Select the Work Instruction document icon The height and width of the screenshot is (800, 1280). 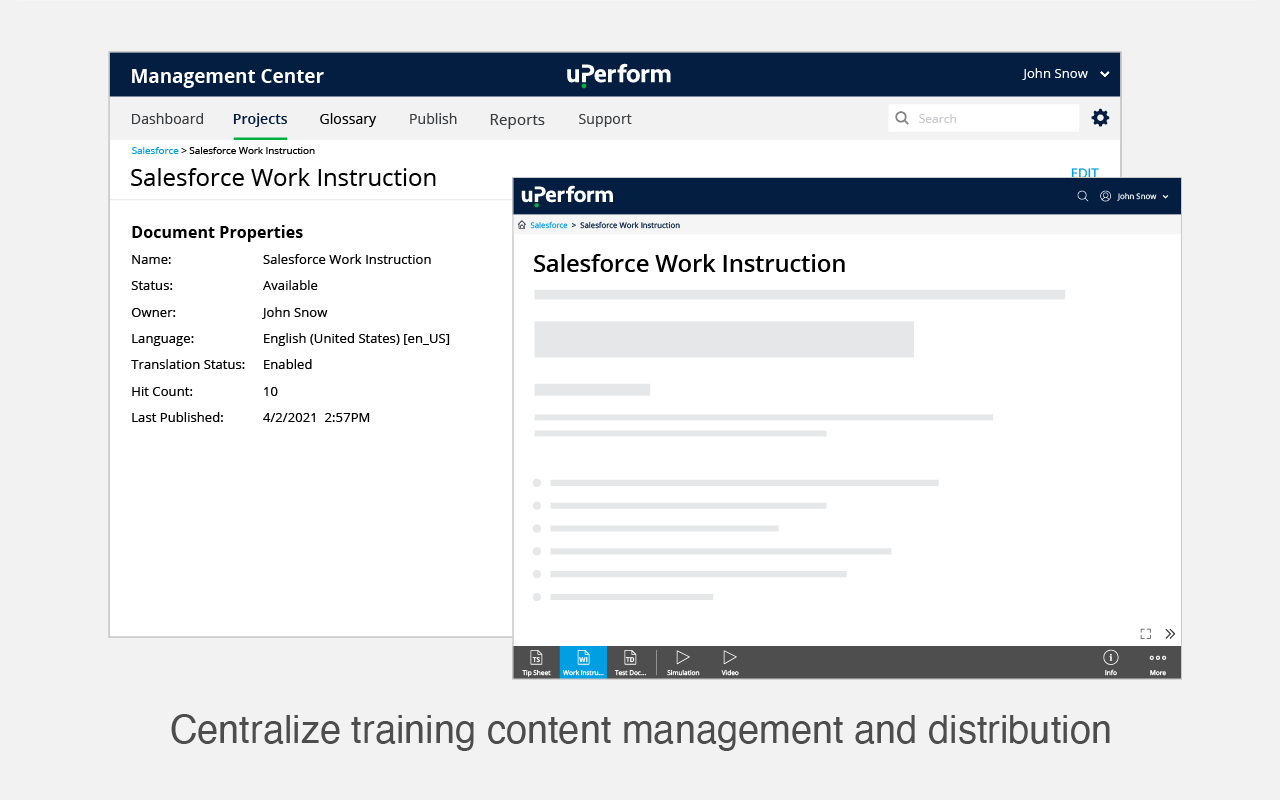tap(583, 662)
